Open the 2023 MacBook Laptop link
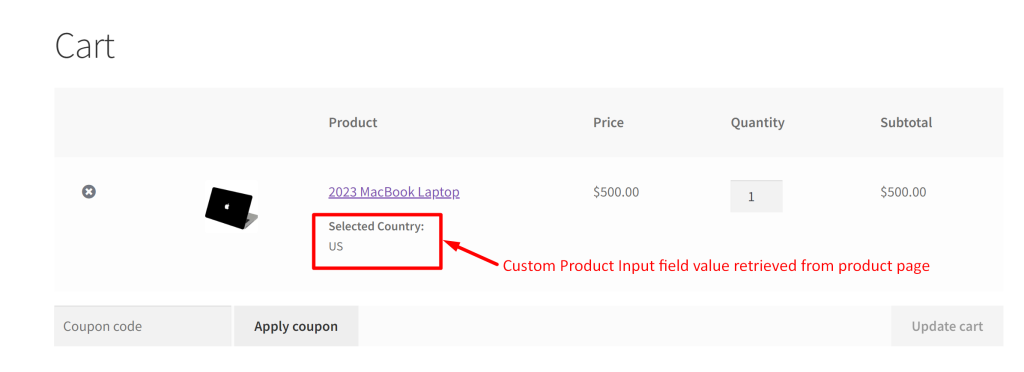This screenshot has width=1024, height=372. tap(394, 192)
